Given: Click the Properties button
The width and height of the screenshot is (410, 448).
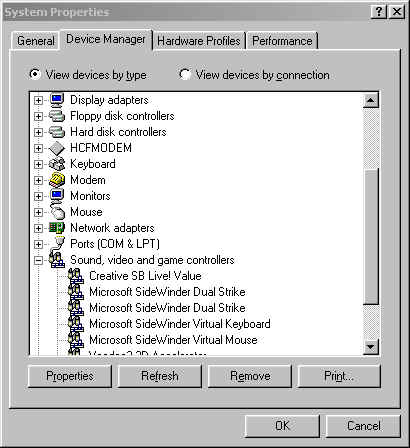Looking at the screenshot, I should (x=70, y=376).
